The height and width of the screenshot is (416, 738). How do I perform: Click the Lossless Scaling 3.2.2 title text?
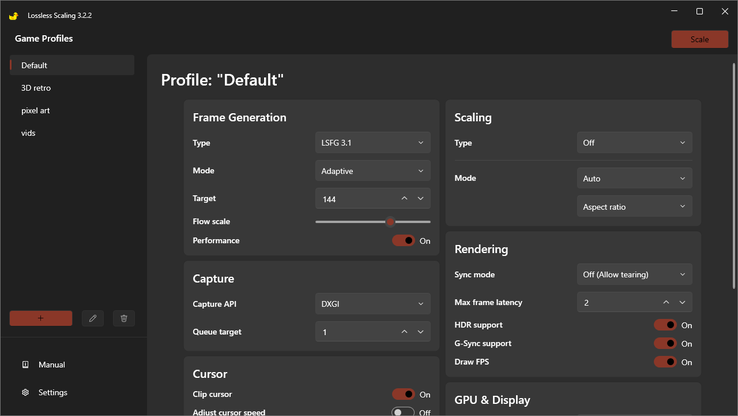pos(60,16)
